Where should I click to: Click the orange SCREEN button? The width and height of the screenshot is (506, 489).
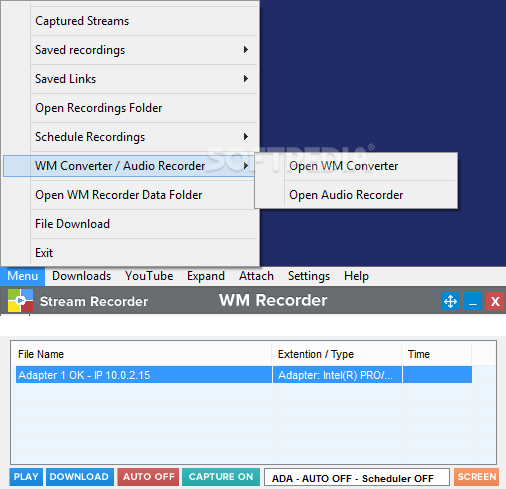(477, 477)
